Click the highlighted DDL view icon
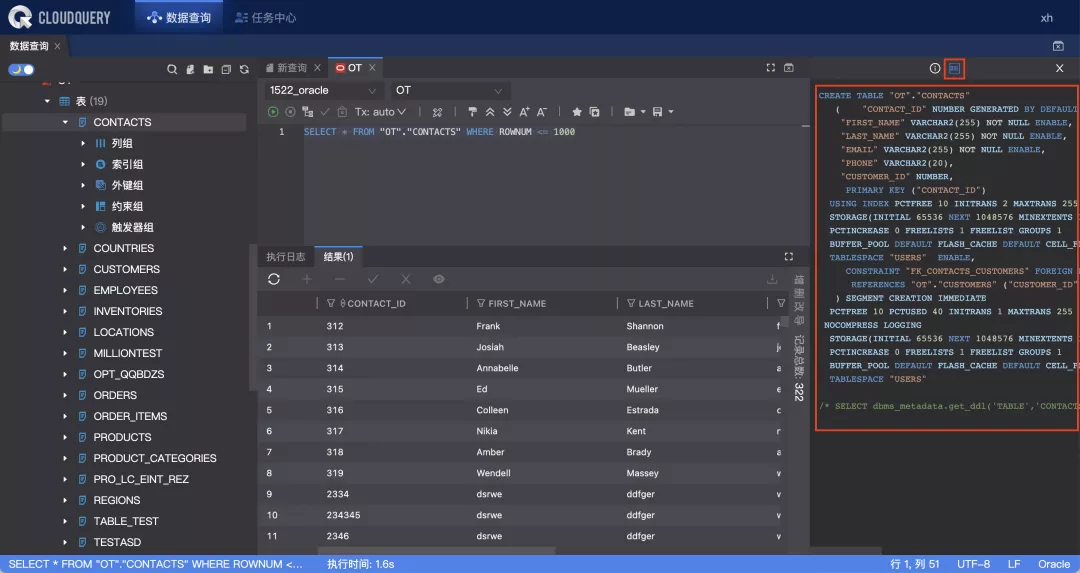The height and width of the screenshot is (573, 1080). 954,69
